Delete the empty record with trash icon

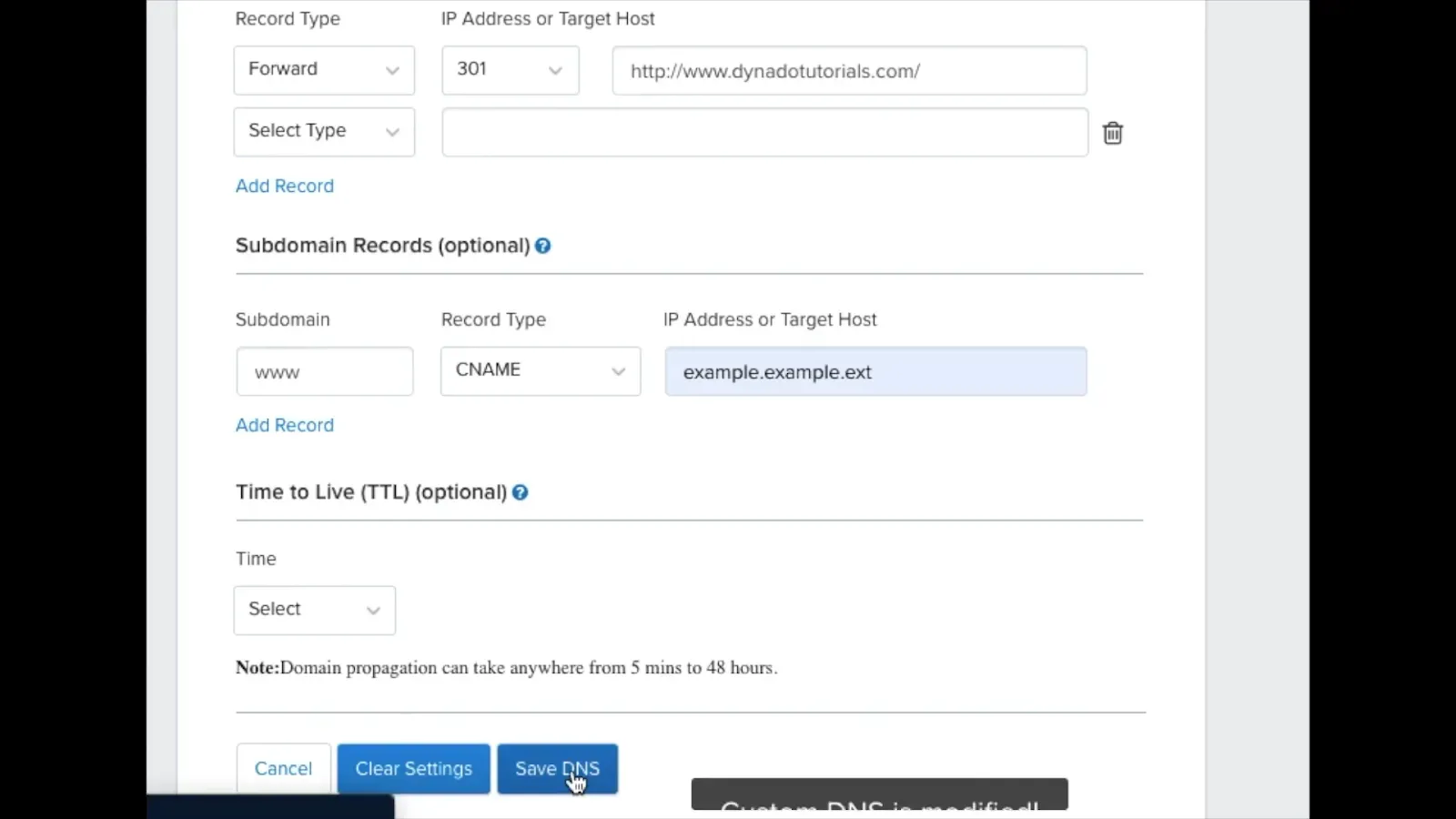tap(1112, 133)
